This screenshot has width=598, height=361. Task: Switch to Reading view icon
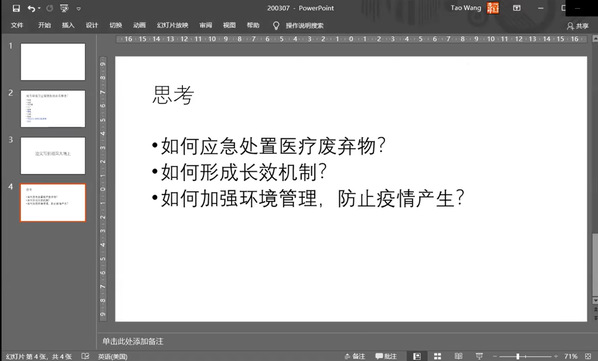point(458,356)
